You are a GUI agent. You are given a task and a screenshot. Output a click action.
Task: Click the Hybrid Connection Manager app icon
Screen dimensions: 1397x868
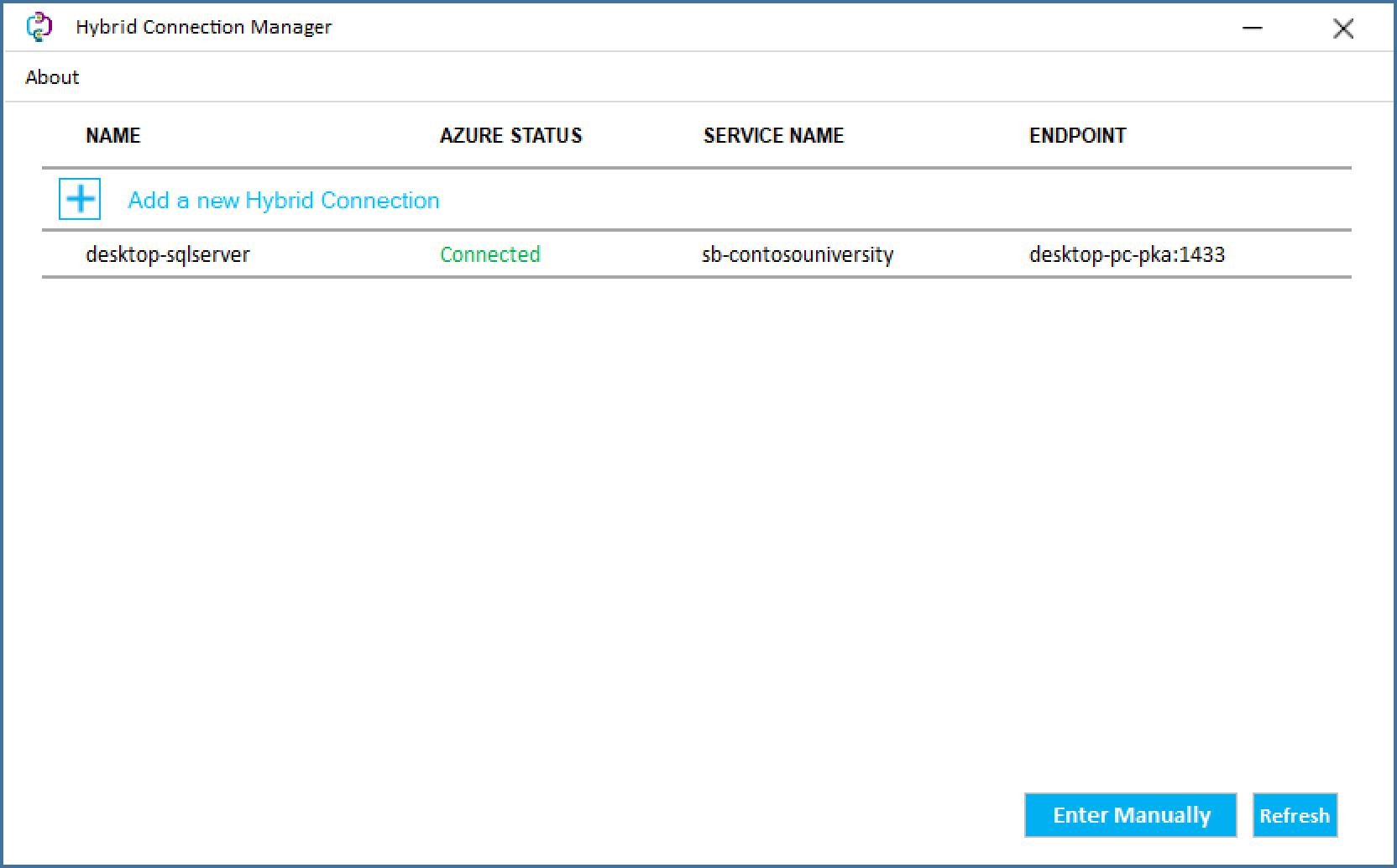click(x=37, y=26)
